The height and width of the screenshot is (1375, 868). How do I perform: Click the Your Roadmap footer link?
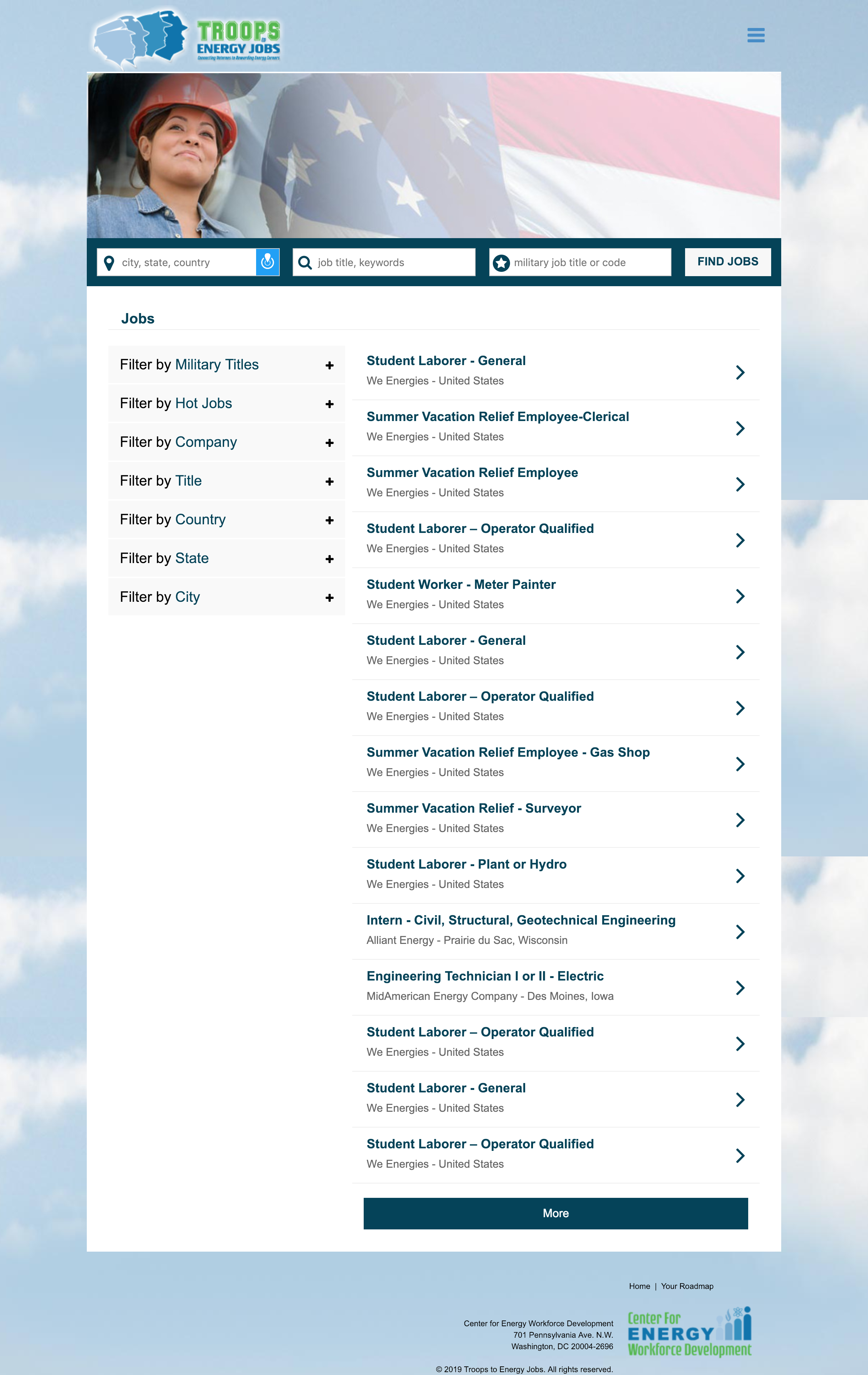(687, 1286)
